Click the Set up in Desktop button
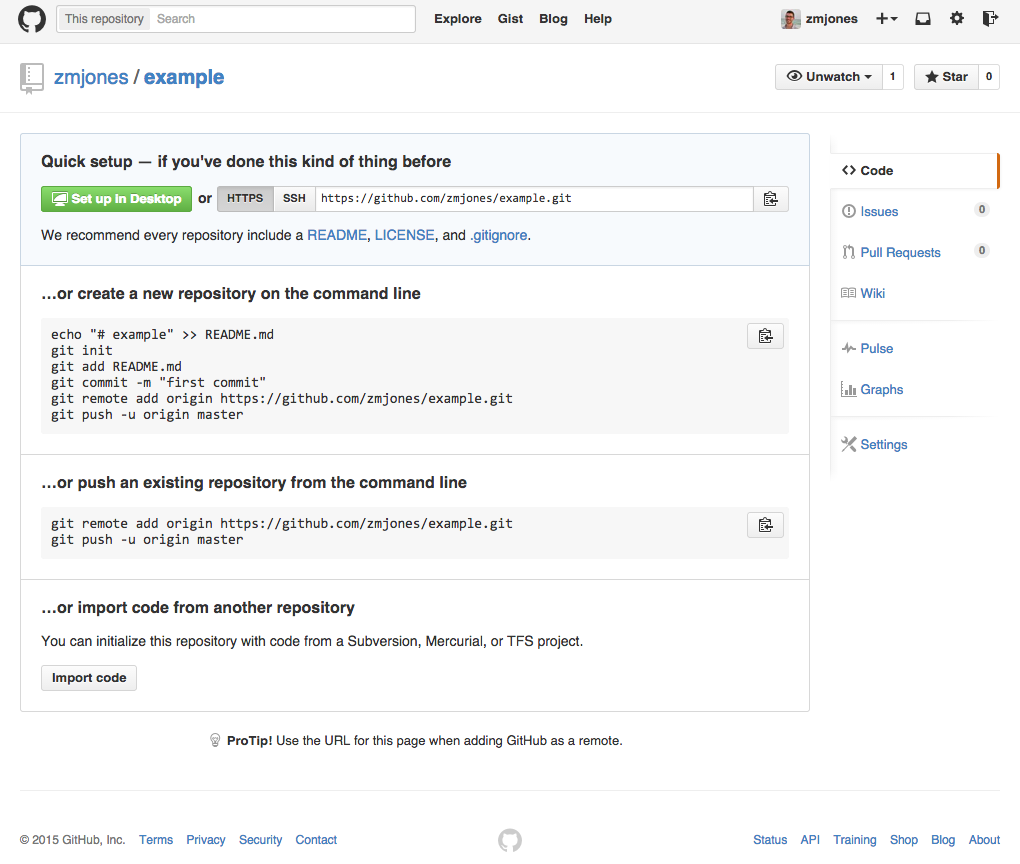Viewport: 1020px width, 864px height. [116, 199]
